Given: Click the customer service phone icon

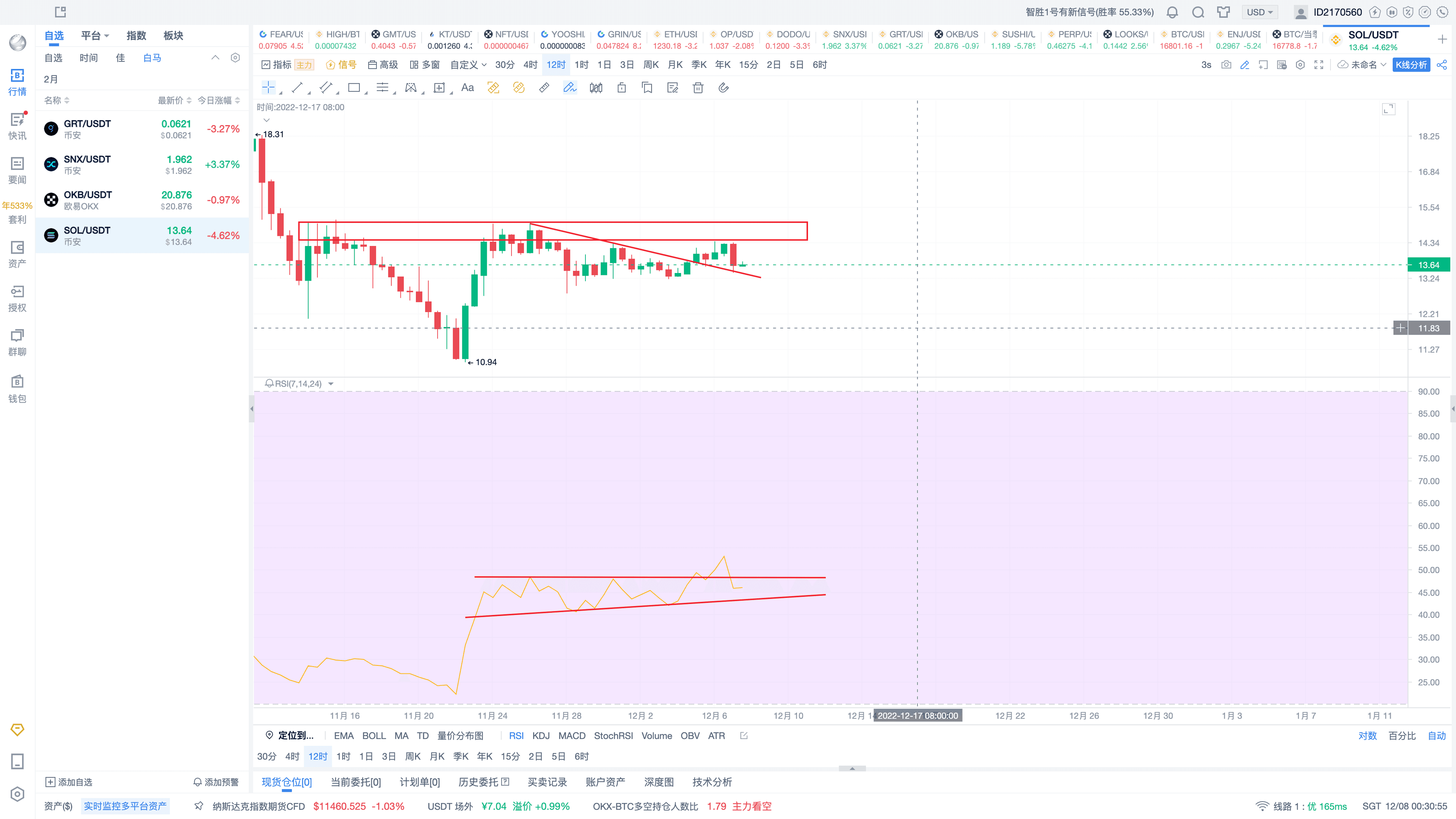Looking at the screenshot, I should pyautogui.click(x=1442, y=12).
